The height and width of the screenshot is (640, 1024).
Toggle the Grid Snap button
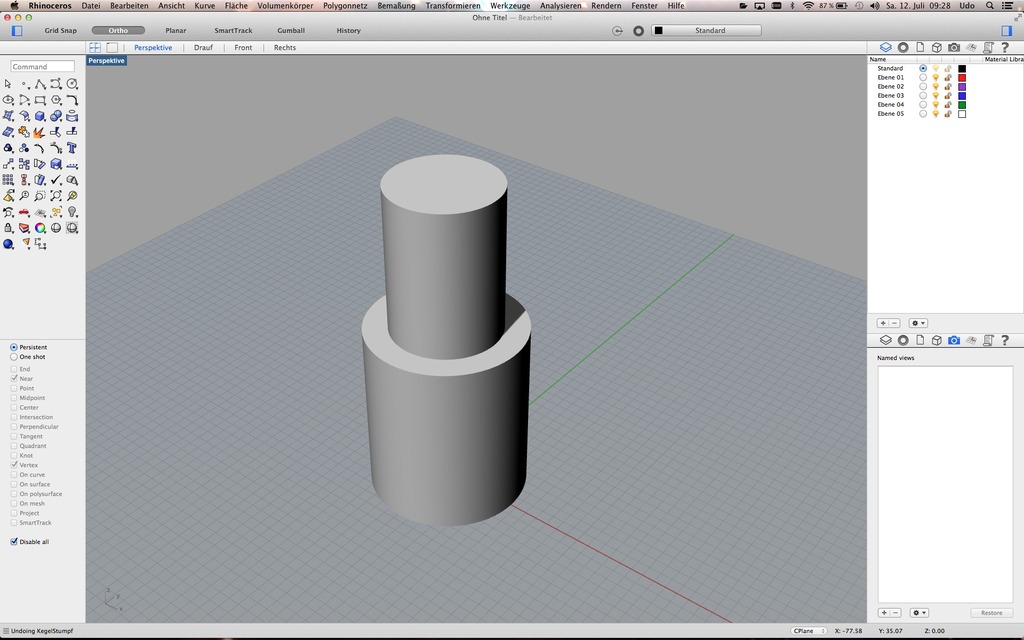point(60,30)
